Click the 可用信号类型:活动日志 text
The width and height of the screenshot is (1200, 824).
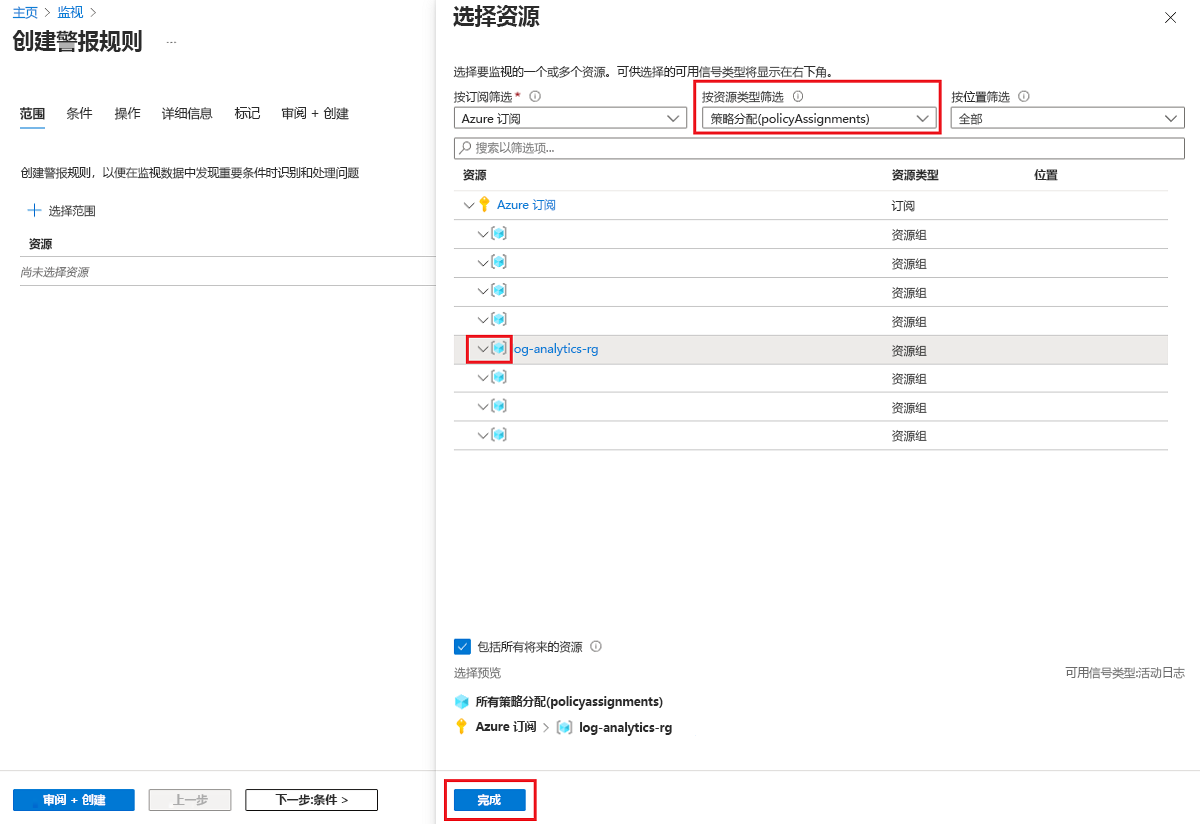point(1125,673)
